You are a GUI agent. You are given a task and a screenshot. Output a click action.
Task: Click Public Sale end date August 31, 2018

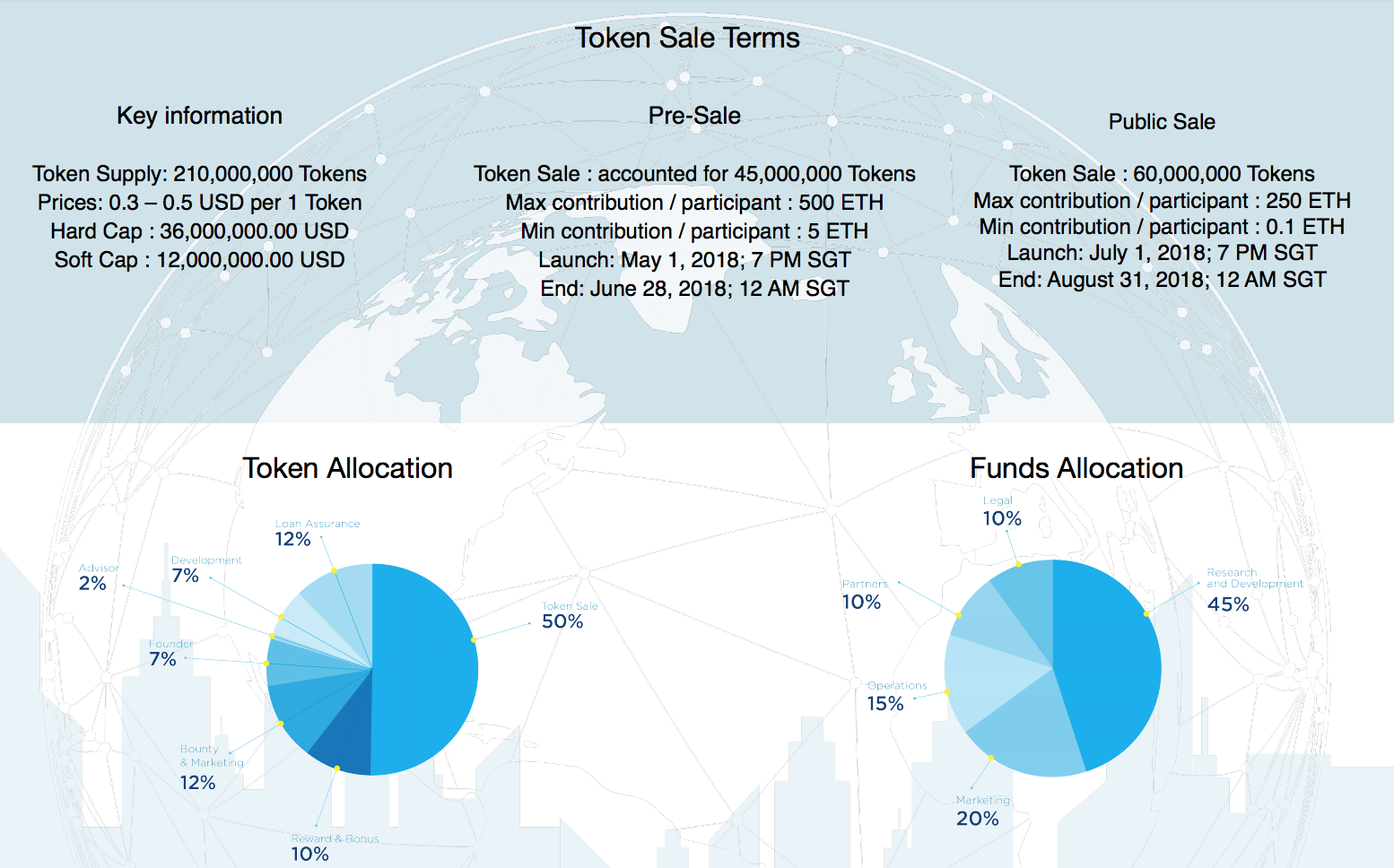coord(1162,280)
